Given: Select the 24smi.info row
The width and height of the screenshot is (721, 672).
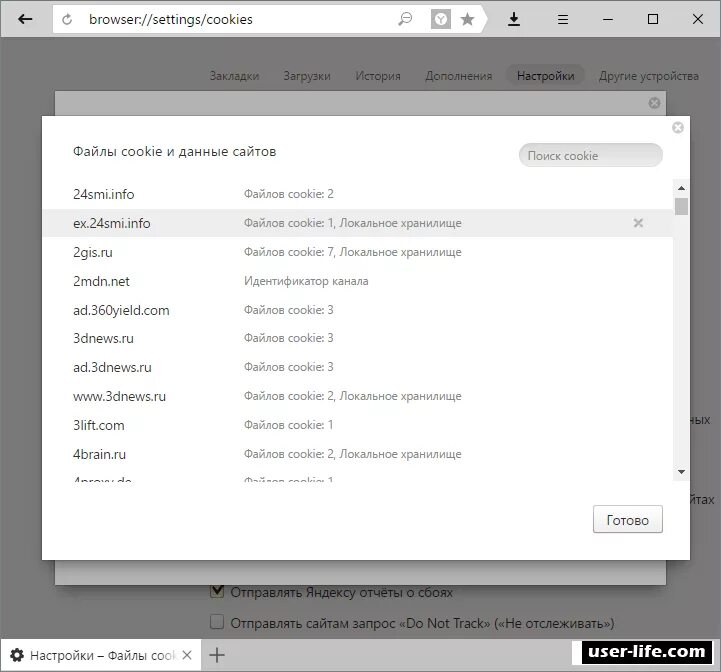Looking at the screenshot, I should (x=358, y=194).
